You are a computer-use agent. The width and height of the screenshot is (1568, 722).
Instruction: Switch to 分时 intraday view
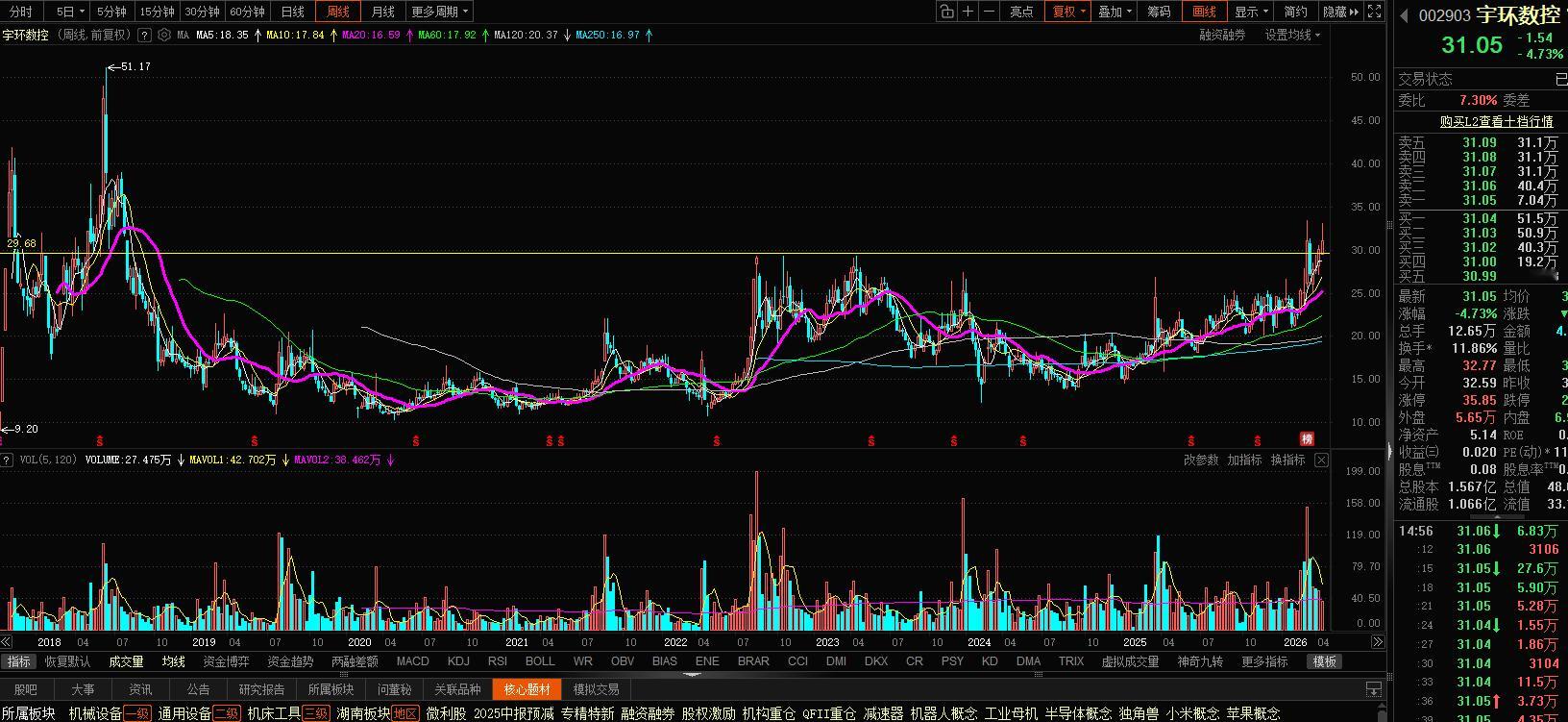tap(20, 12)
